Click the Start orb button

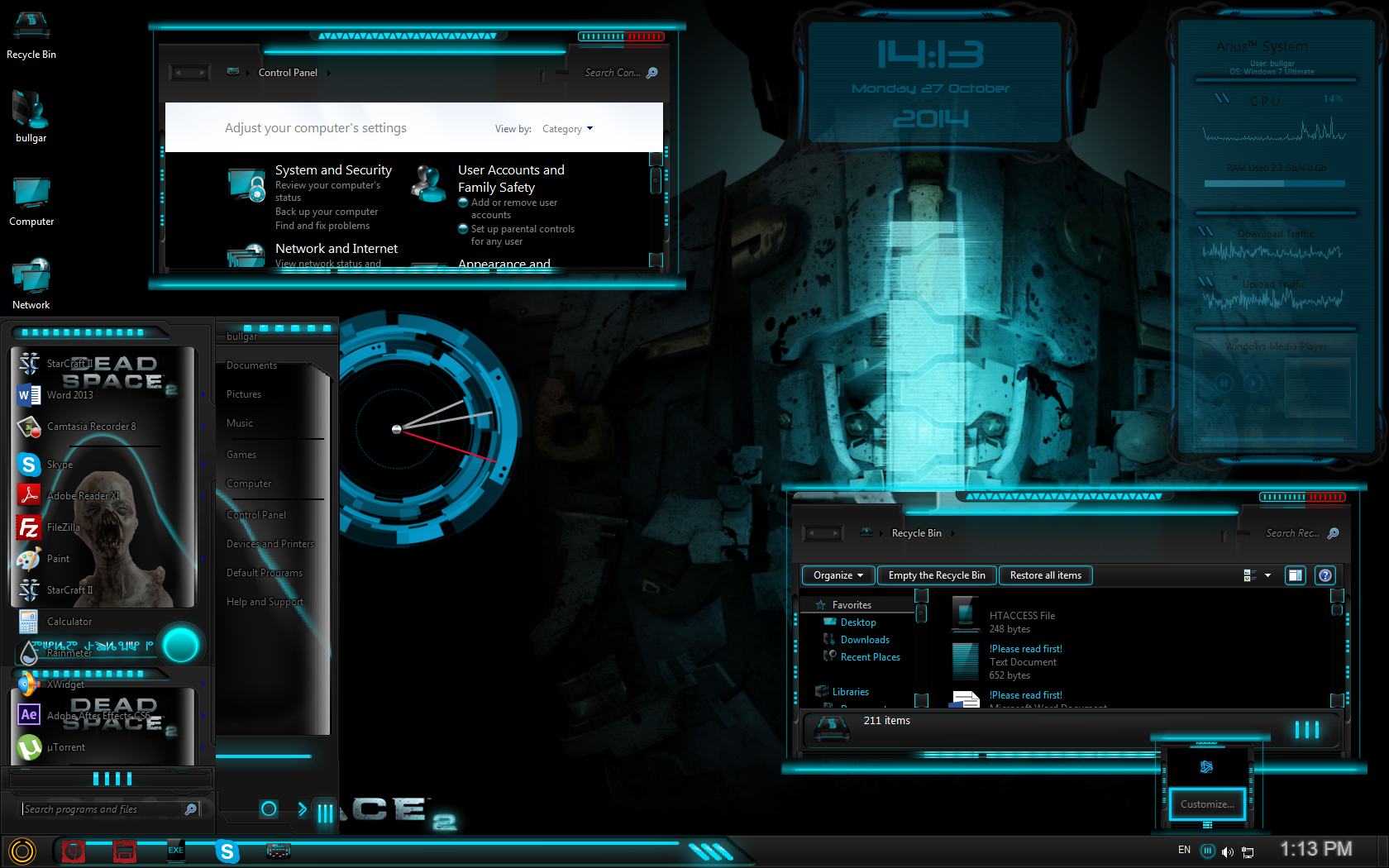pyautogui.click(x=22, y=851)
